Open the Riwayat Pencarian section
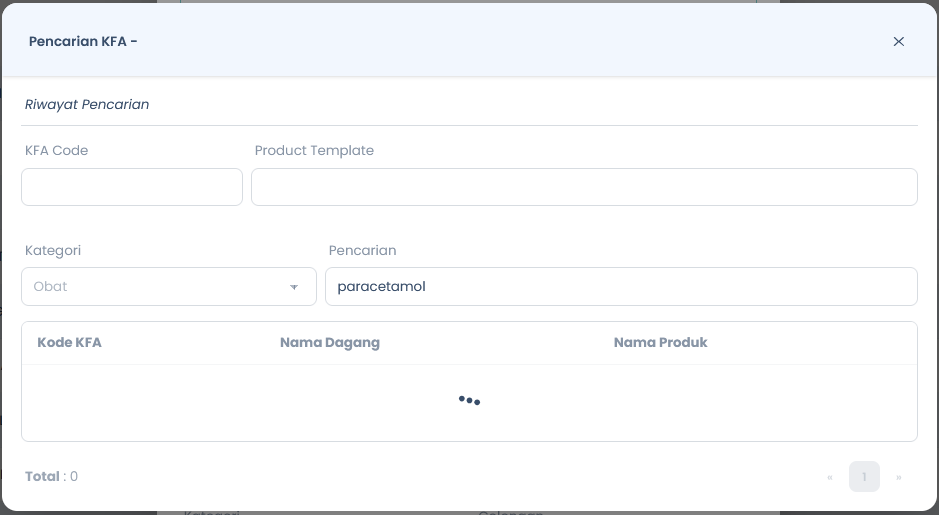 (87, 104)
